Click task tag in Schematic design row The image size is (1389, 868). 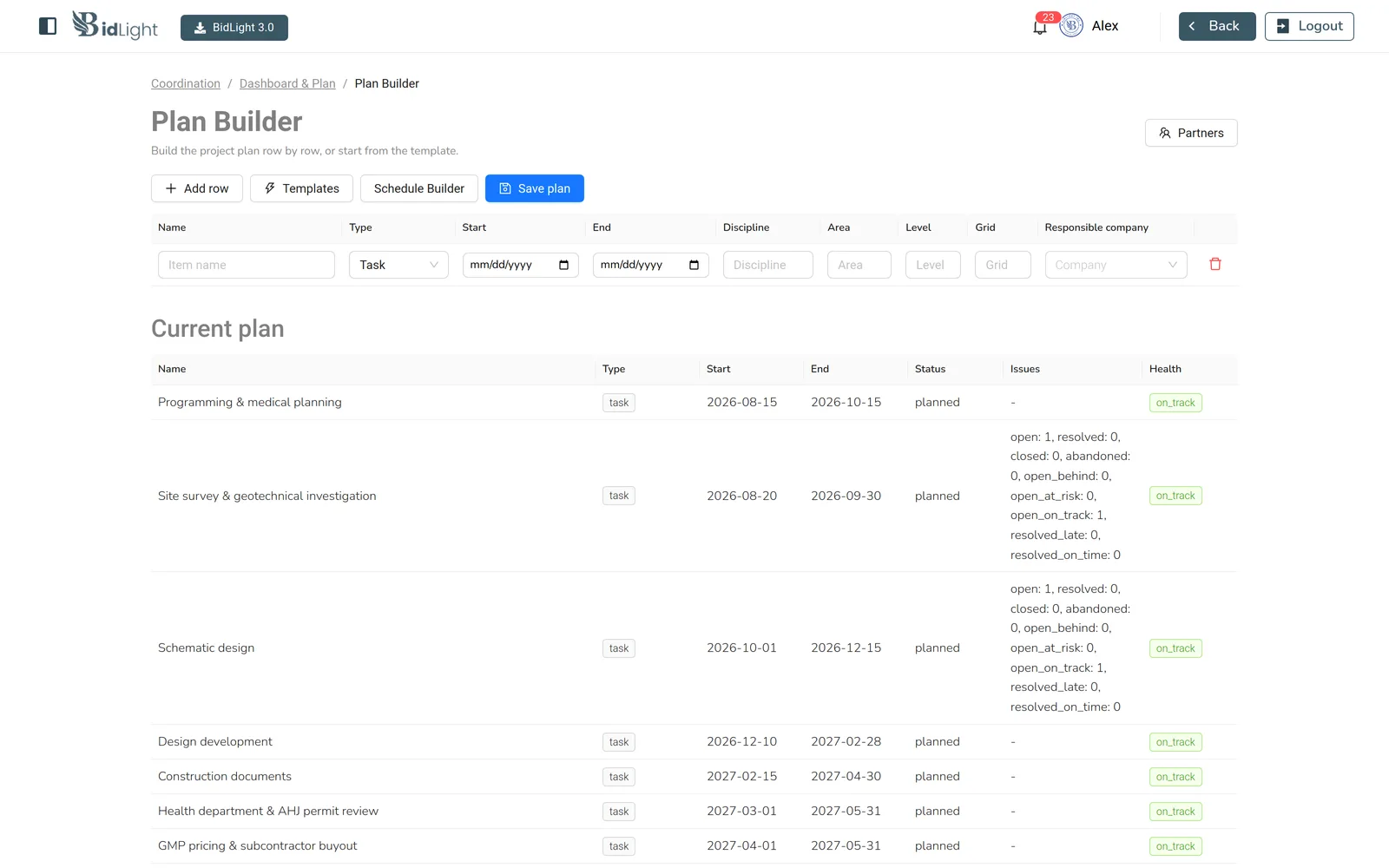[619, 648]
